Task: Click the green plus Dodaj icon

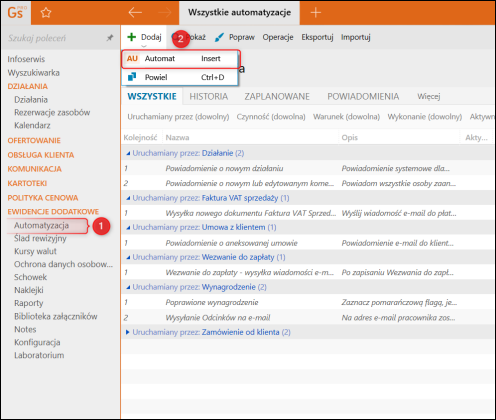Action: 132,37
